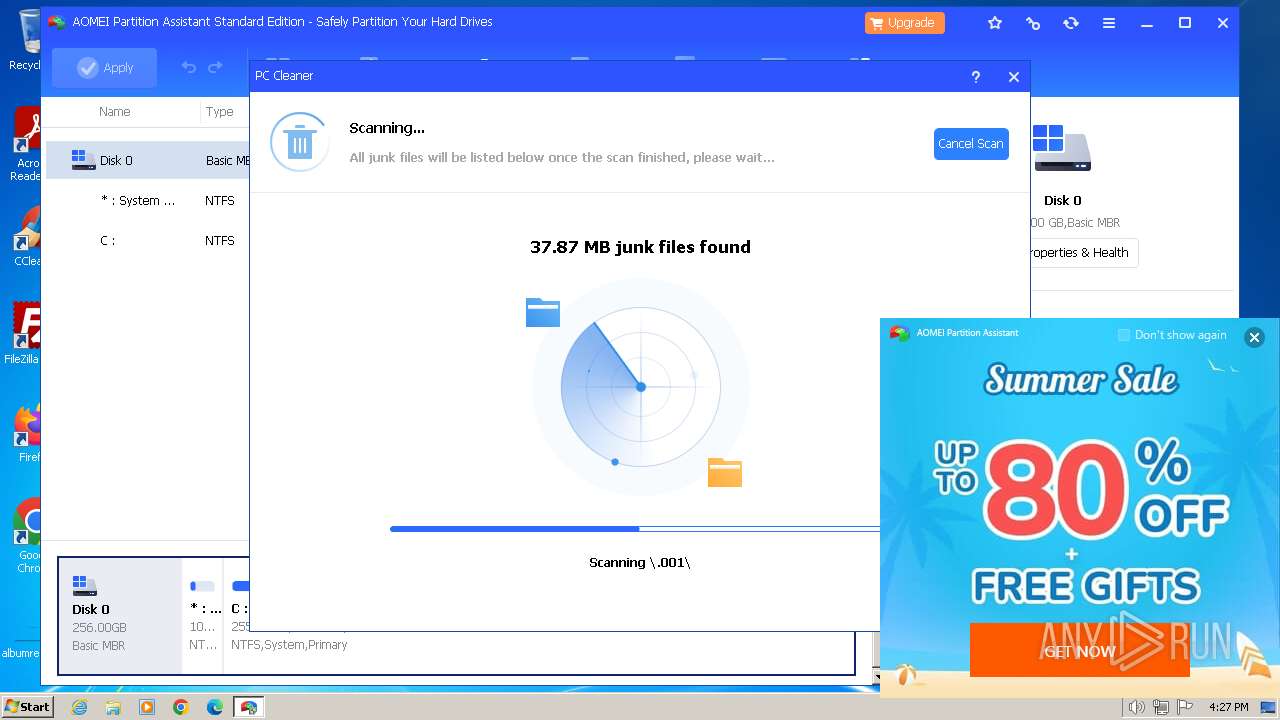The height and width of the screenshot is (720, 1280).
Task: Click AOMEI Partition Assistant taskbar item
Action: (248, 707)
